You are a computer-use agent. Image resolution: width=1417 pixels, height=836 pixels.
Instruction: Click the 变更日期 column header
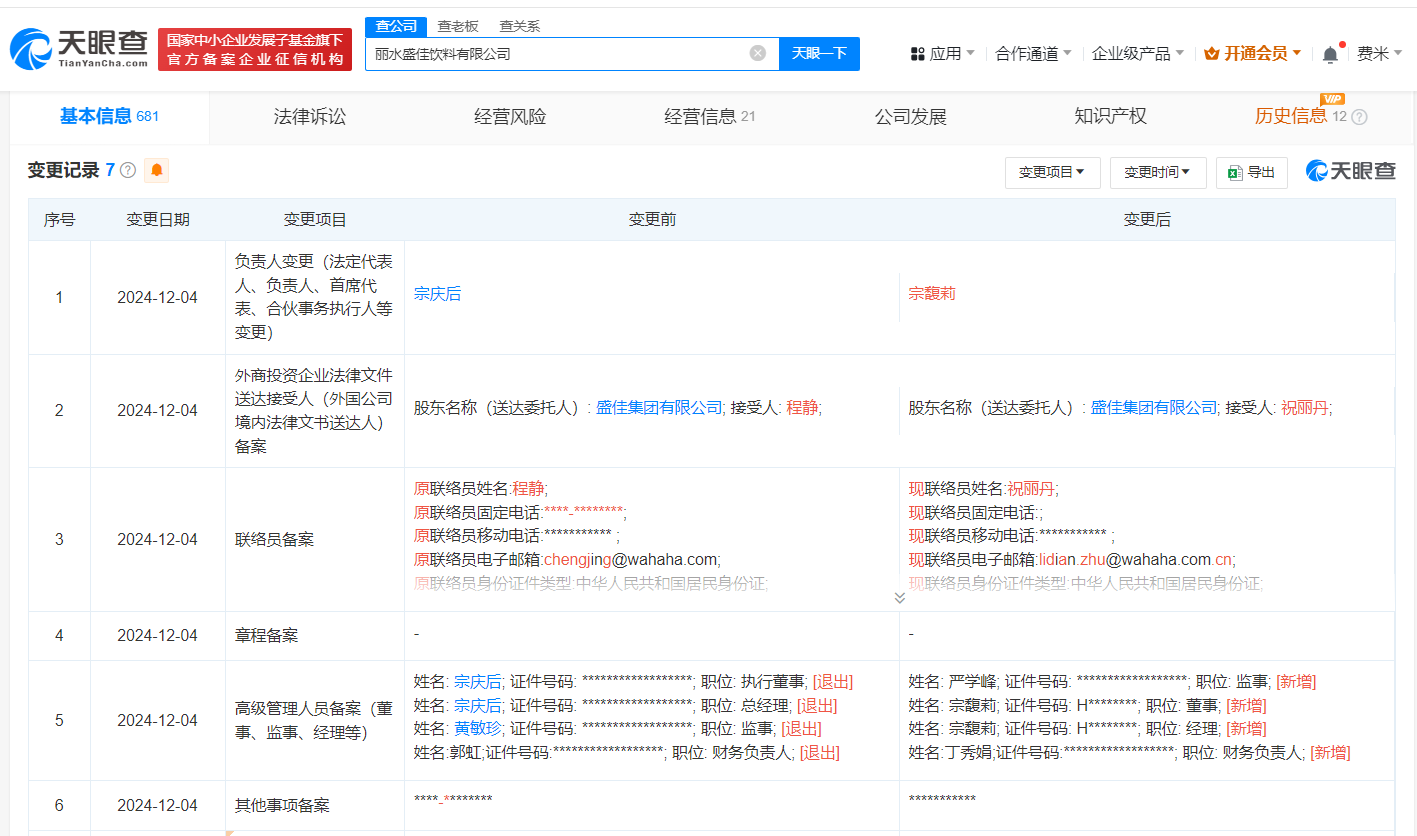click(158, 220)
